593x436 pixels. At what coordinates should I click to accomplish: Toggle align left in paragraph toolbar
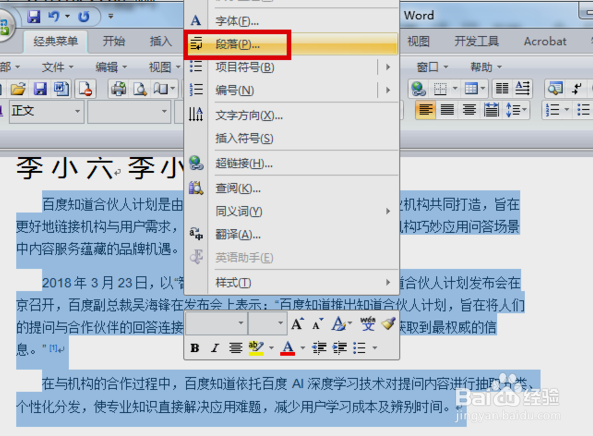pyautogui.click(x=426, y=110)
